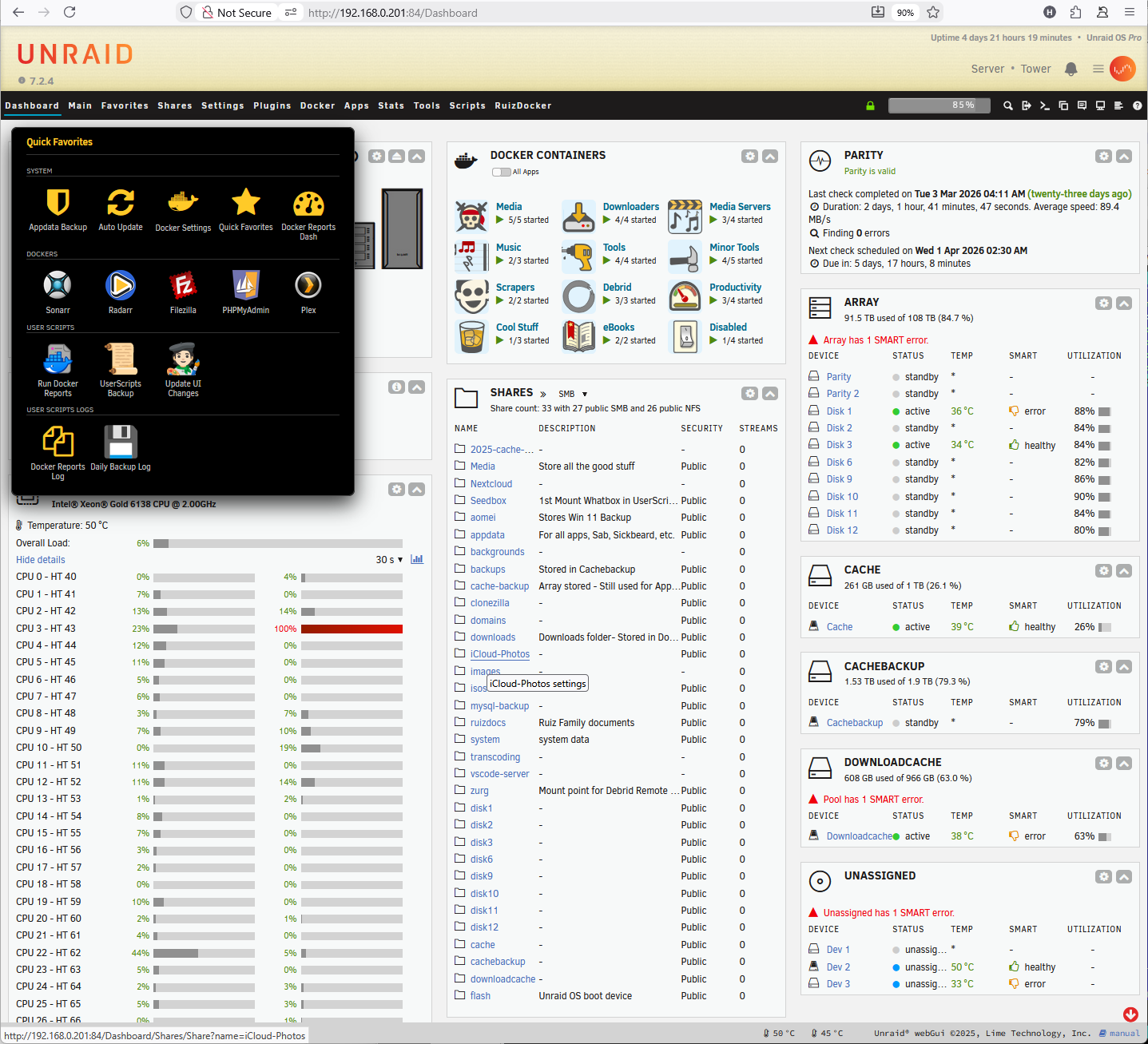Collapse the Cachebackup tile
The width and height of the screenshot is (1148, 1044).
pos(1124,667)
